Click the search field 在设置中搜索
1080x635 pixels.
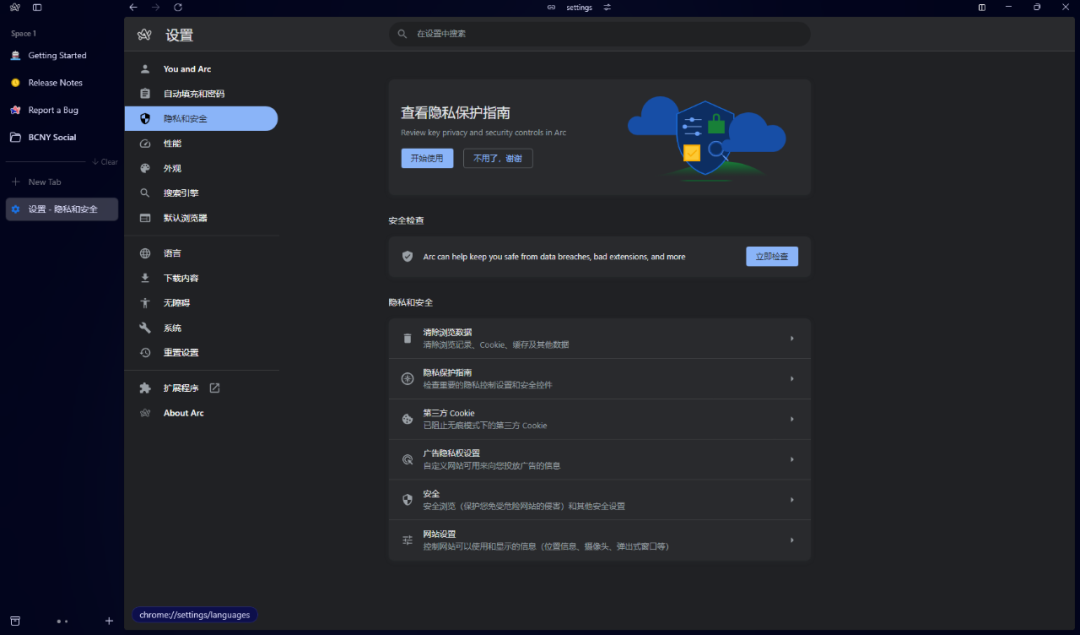tap(599, 34)
